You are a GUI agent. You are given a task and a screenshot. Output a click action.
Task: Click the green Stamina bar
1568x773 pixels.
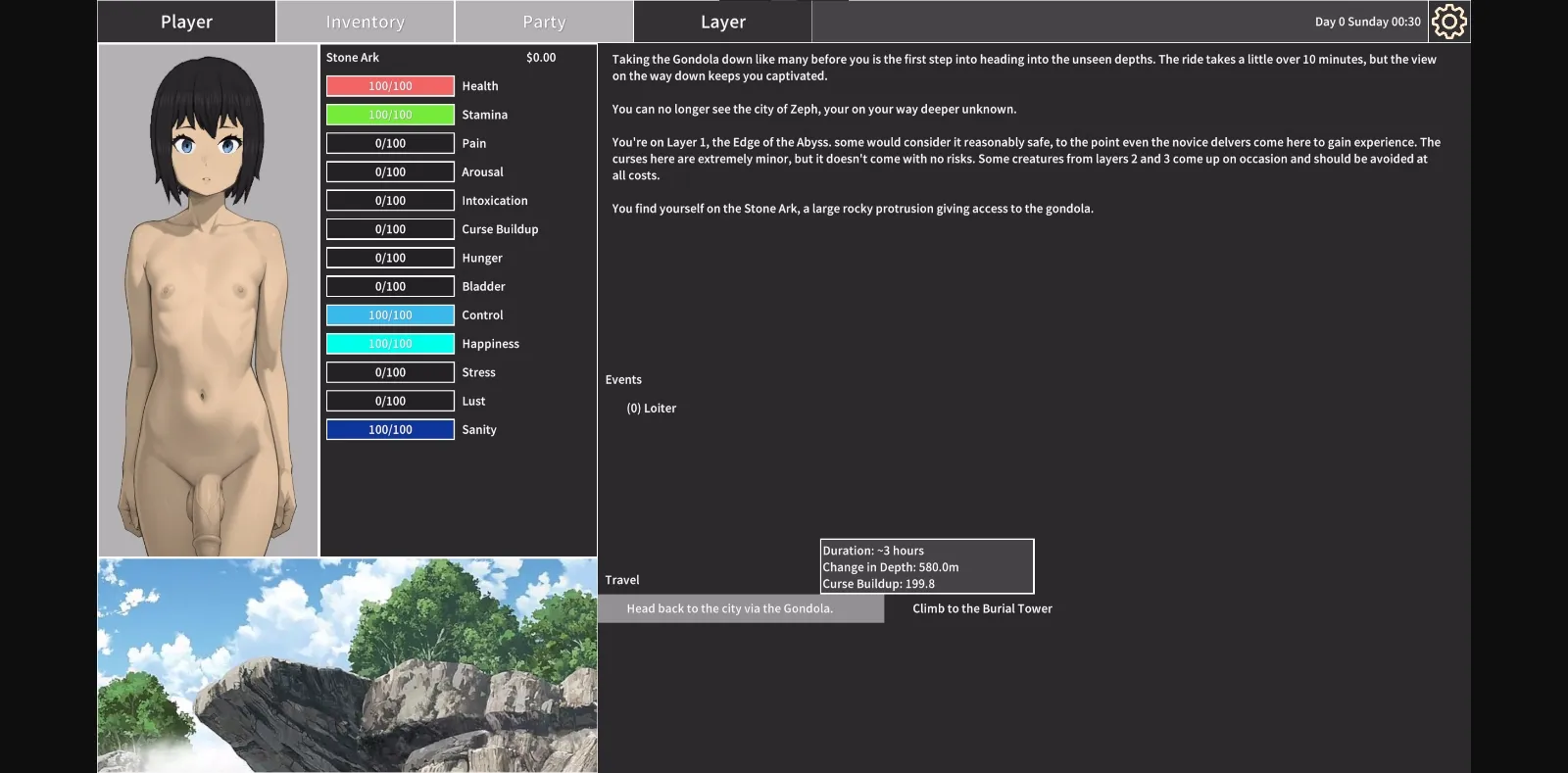390,115
